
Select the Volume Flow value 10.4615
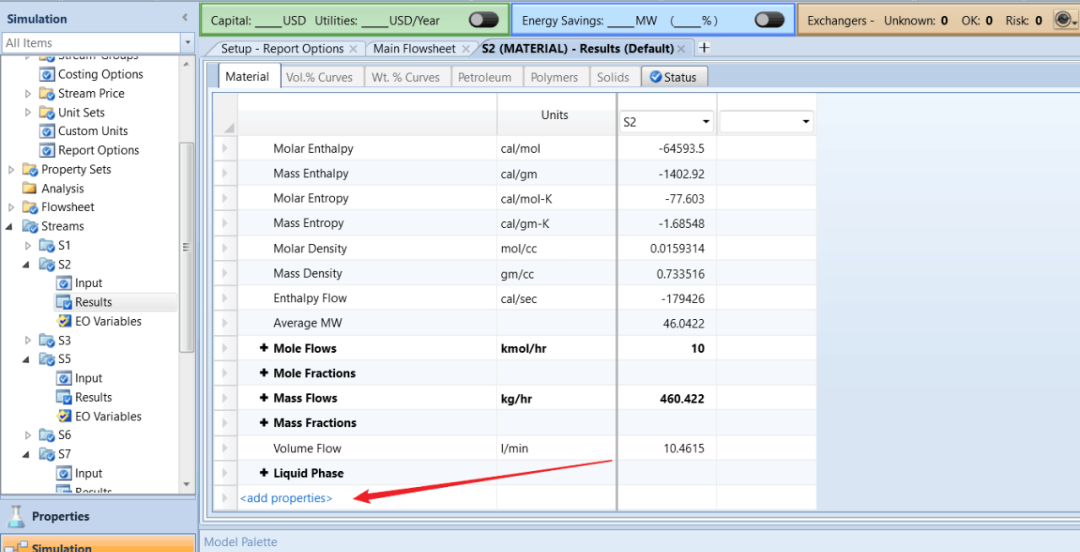coord(685,449)
